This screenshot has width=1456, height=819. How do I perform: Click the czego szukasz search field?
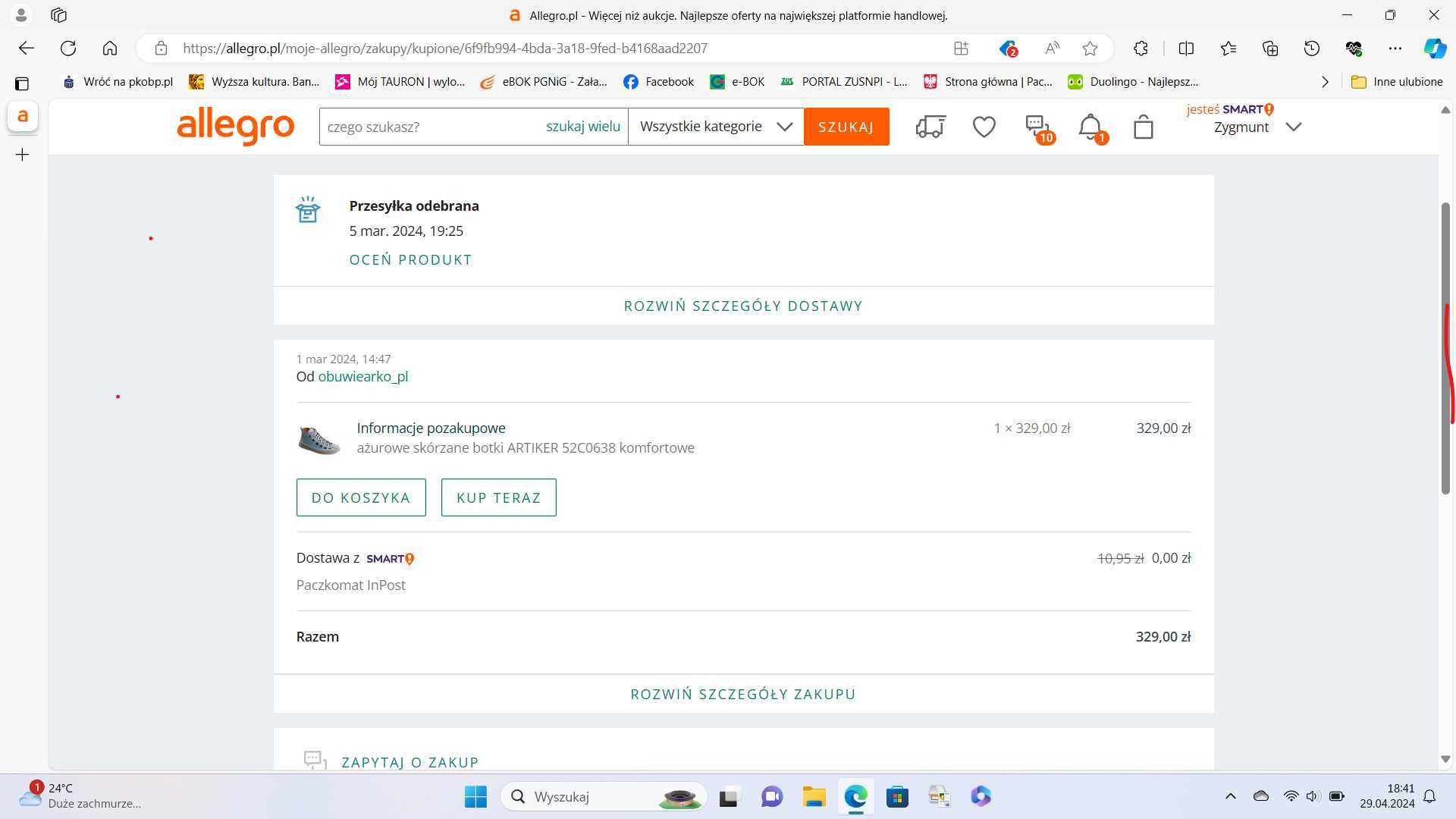point(428,127)
